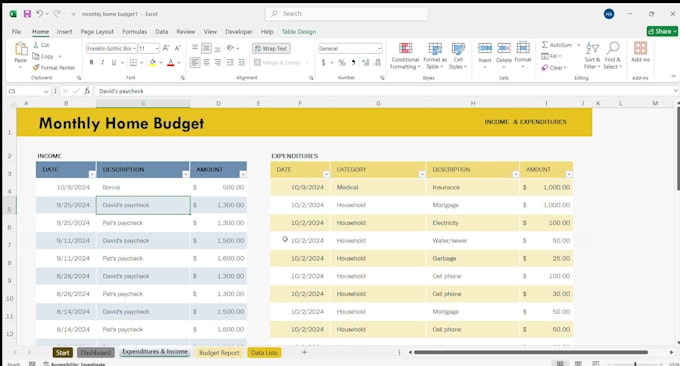Screen dimensions: 680x366
Task: Open the font size dropdown
Action: [157, 49]
